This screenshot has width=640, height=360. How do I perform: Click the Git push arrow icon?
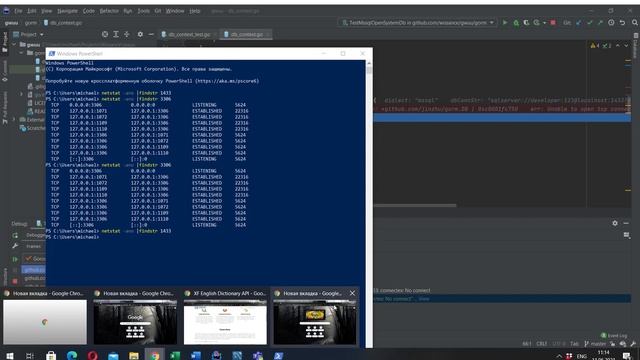(600, 23)
